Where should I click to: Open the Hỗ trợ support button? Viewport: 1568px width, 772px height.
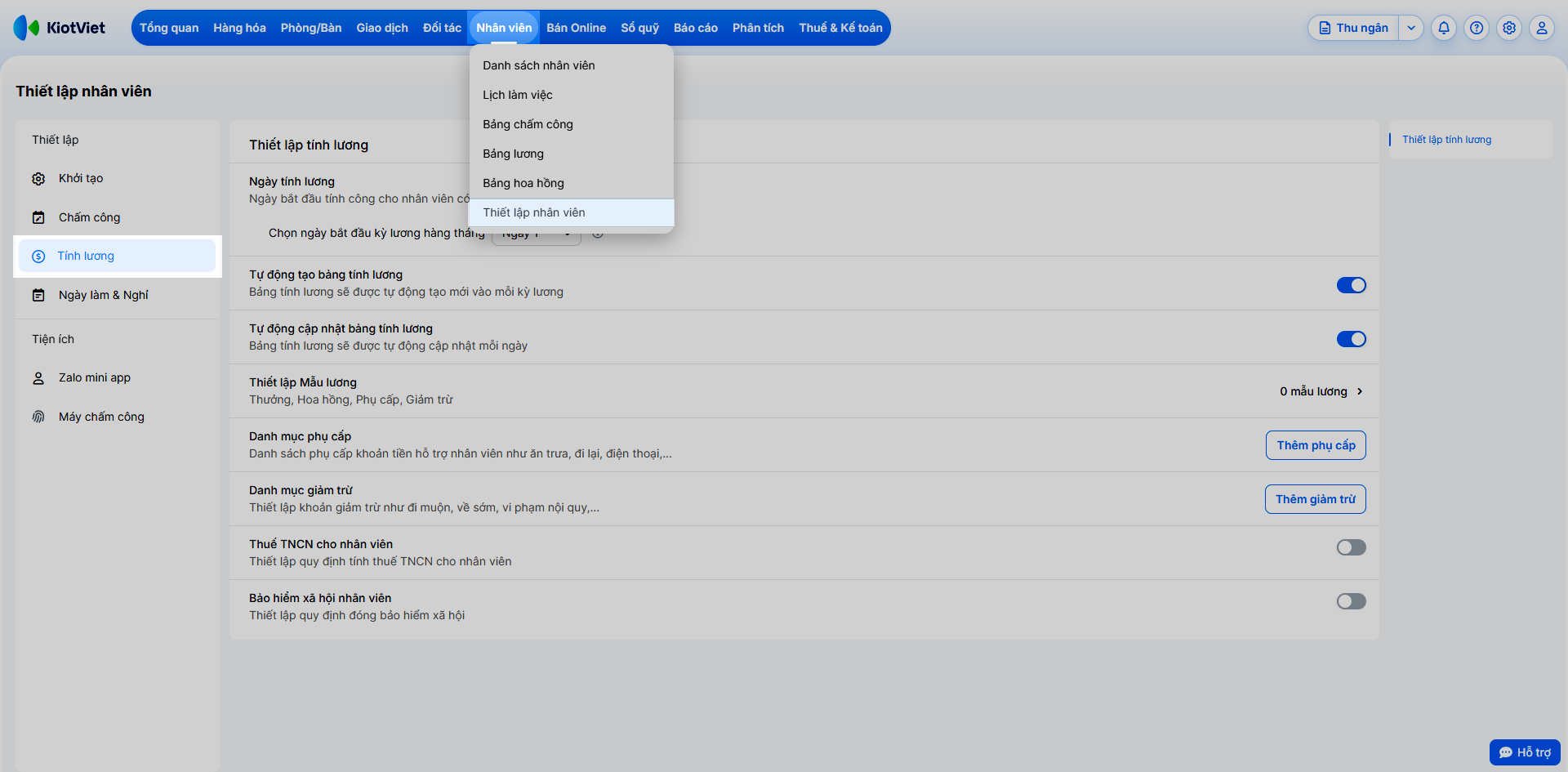tap(1525, 752)
